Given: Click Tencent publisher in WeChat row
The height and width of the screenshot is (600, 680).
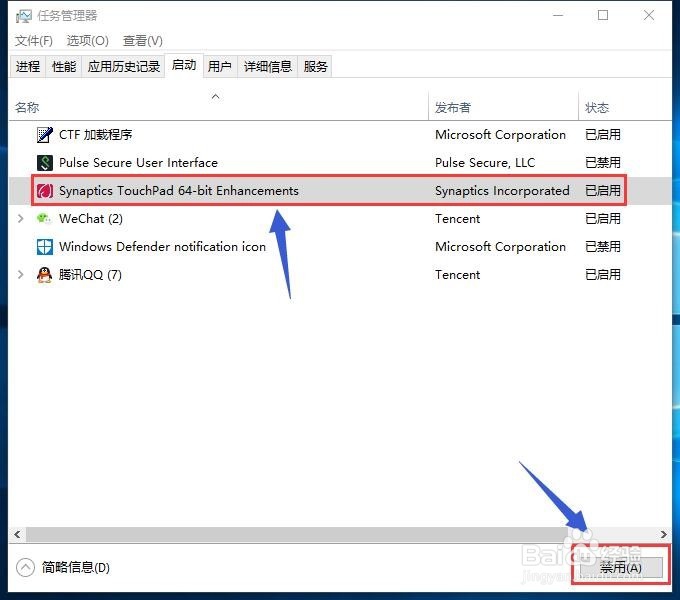Looking at the screenshot, I should pos(458,218).
